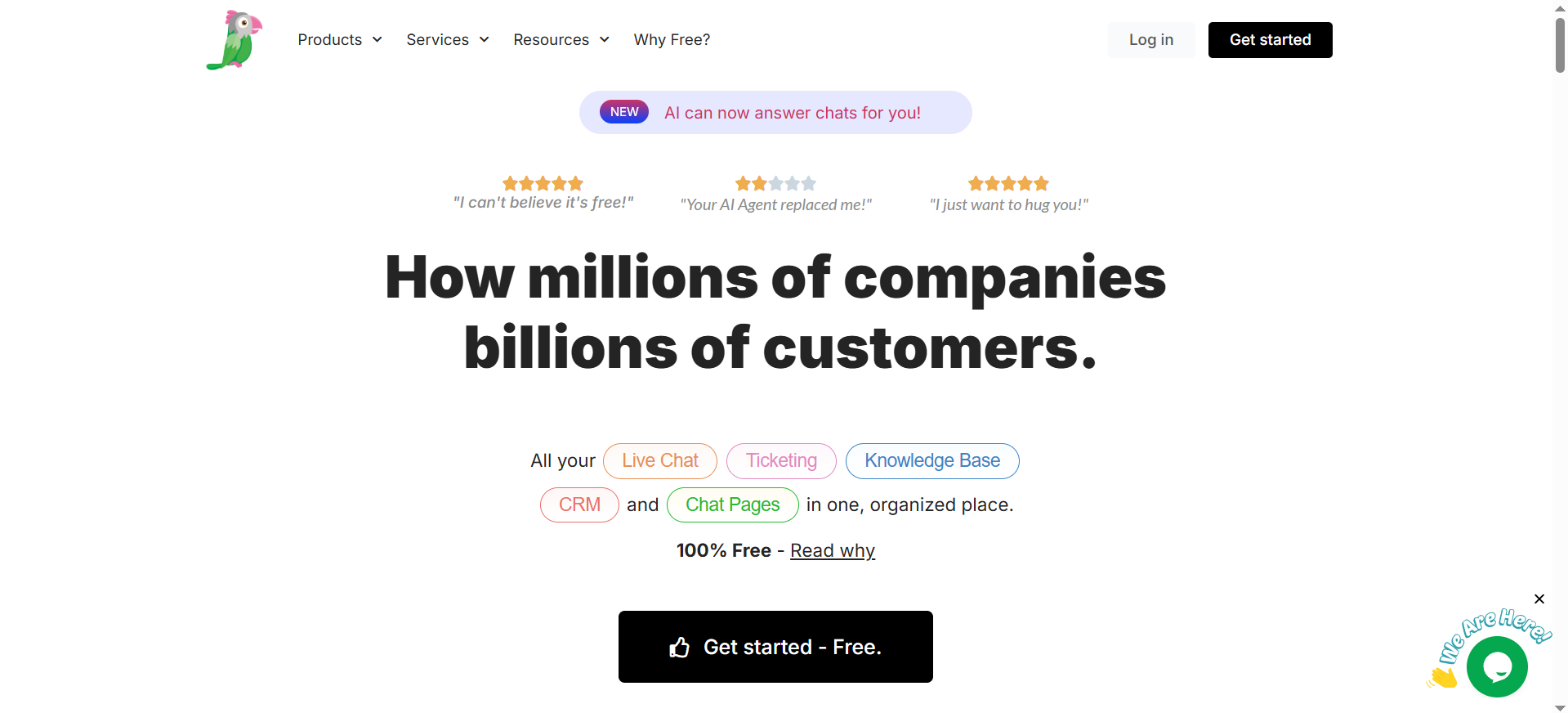Follow the 'Read why' link
Screen dimensions: 1568x713
[x=833, y=551]
